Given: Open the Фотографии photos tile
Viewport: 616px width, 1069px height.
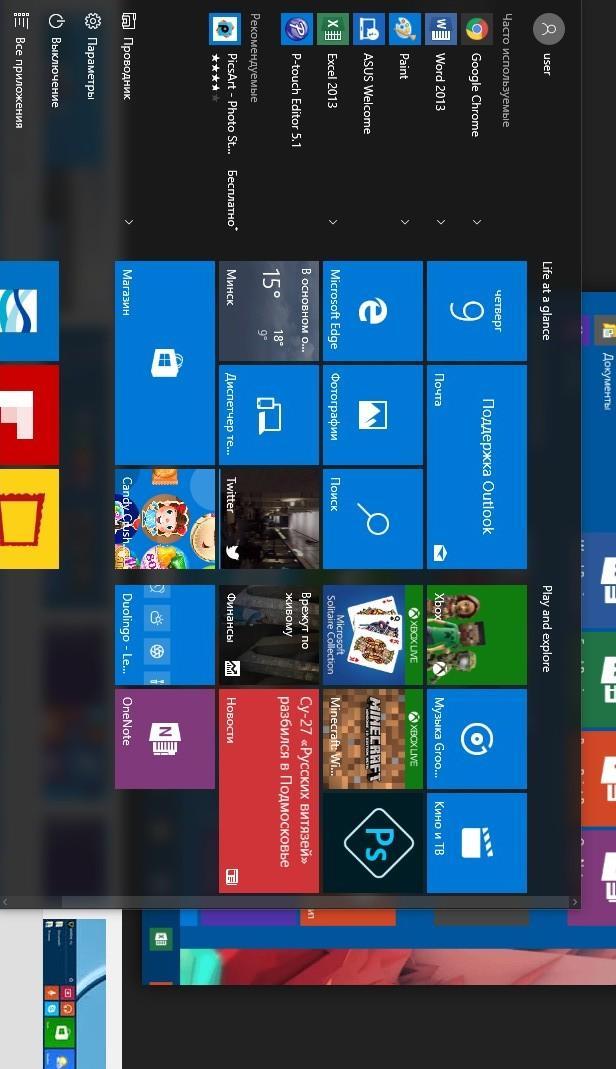Looking at the screenshot, I should pyautogui.click(x=372, y=415).
